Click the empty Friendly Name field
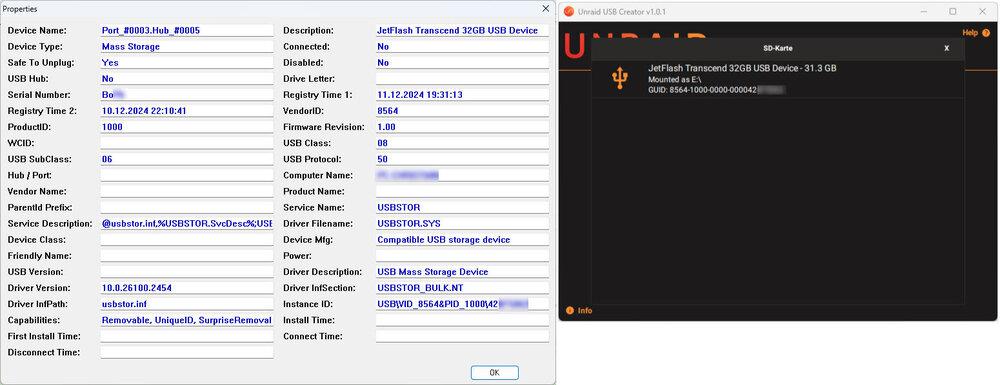This screenshot has height=385, width=1000. pyautogui.click(x=187, y=256)
